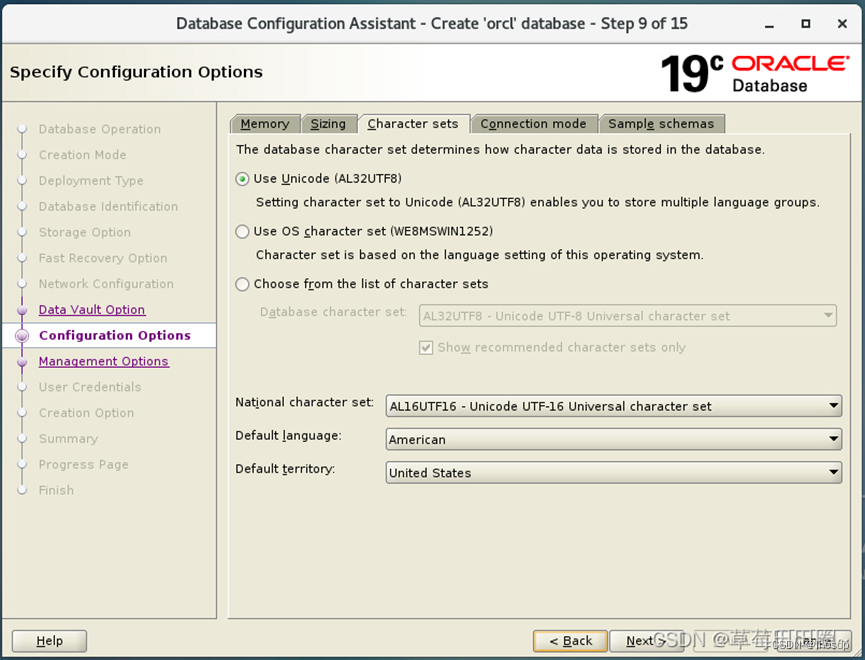Click the Summary step label

pos(68,439)
